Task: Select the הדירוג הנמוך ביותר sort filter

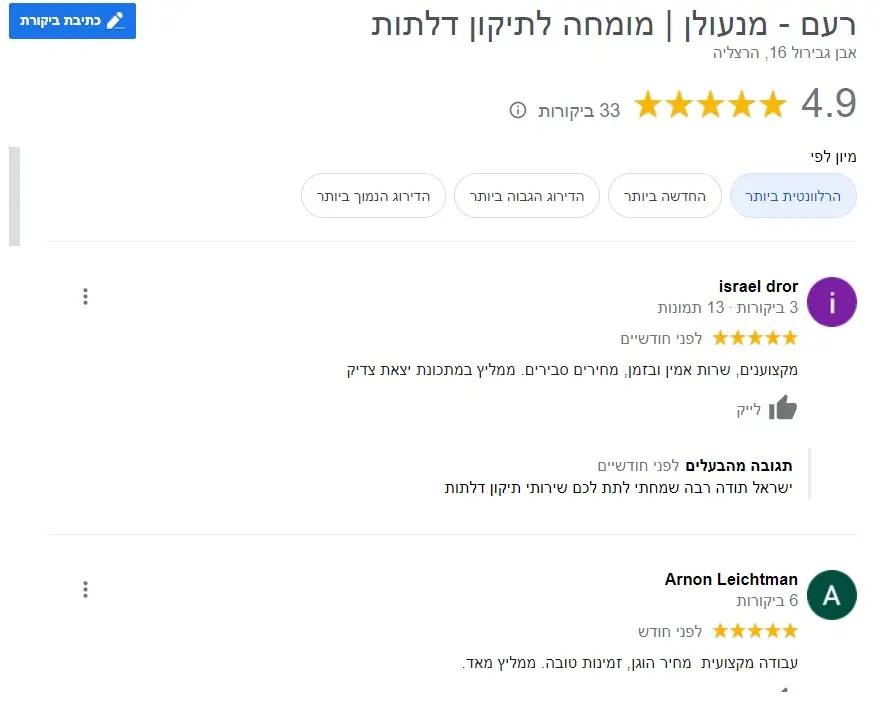Action: (373, 196)
